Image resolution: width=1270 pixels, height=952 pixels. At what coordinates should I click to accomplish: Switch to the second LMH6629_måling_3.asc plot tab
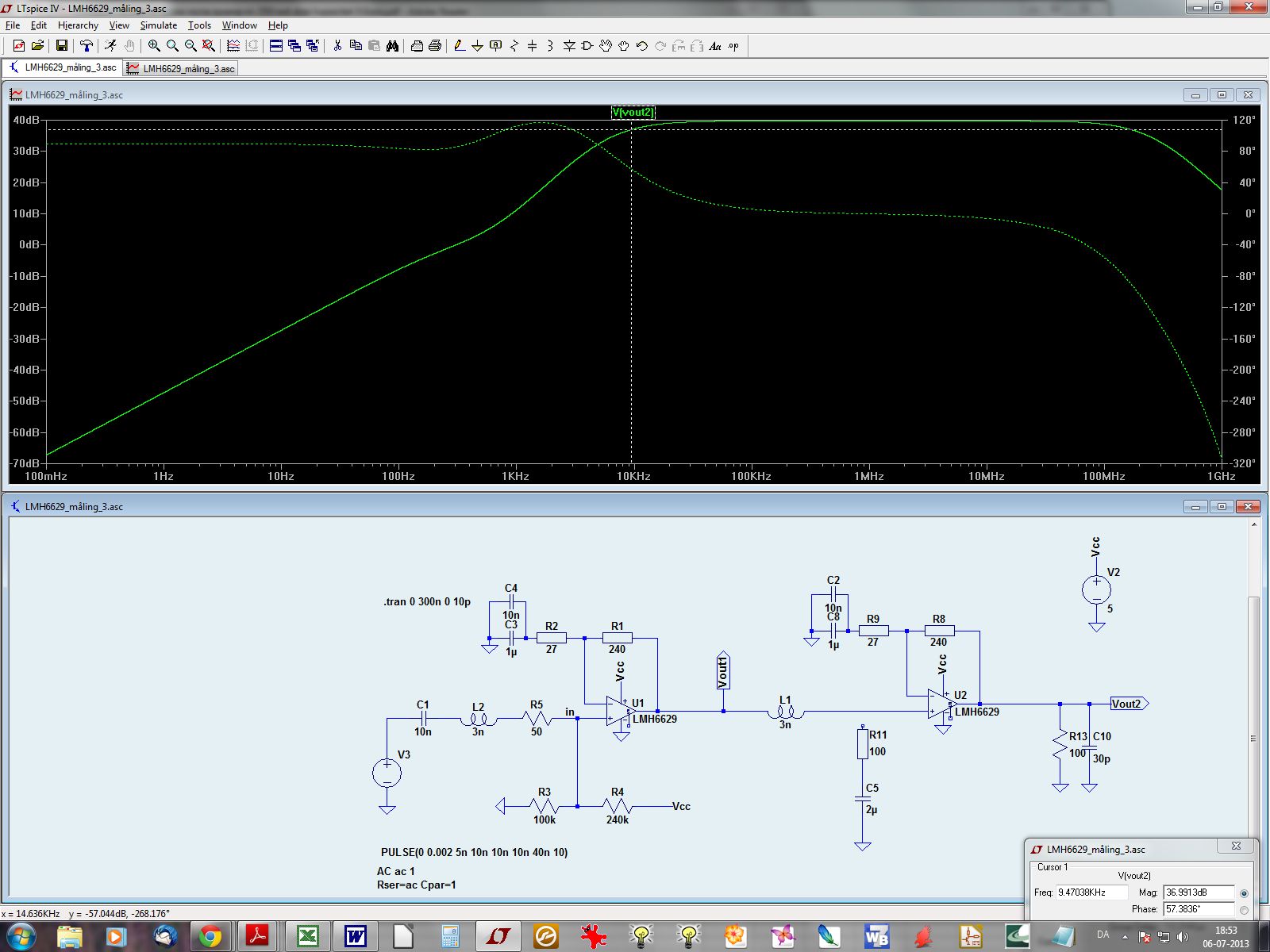[181, 68]
